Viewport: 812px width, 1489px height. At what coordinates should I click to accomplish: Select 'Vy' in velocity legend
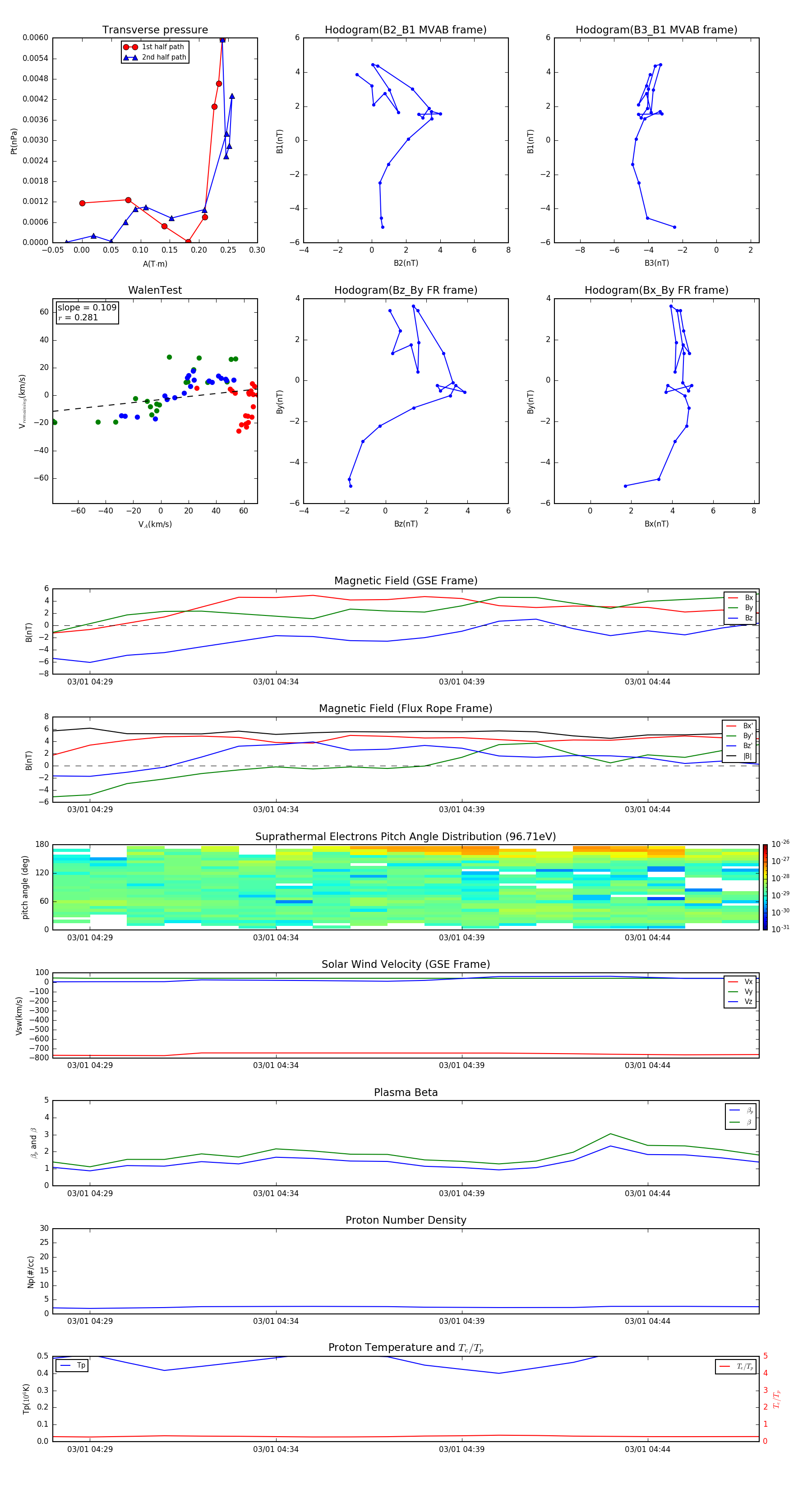(x=740, y=991)
